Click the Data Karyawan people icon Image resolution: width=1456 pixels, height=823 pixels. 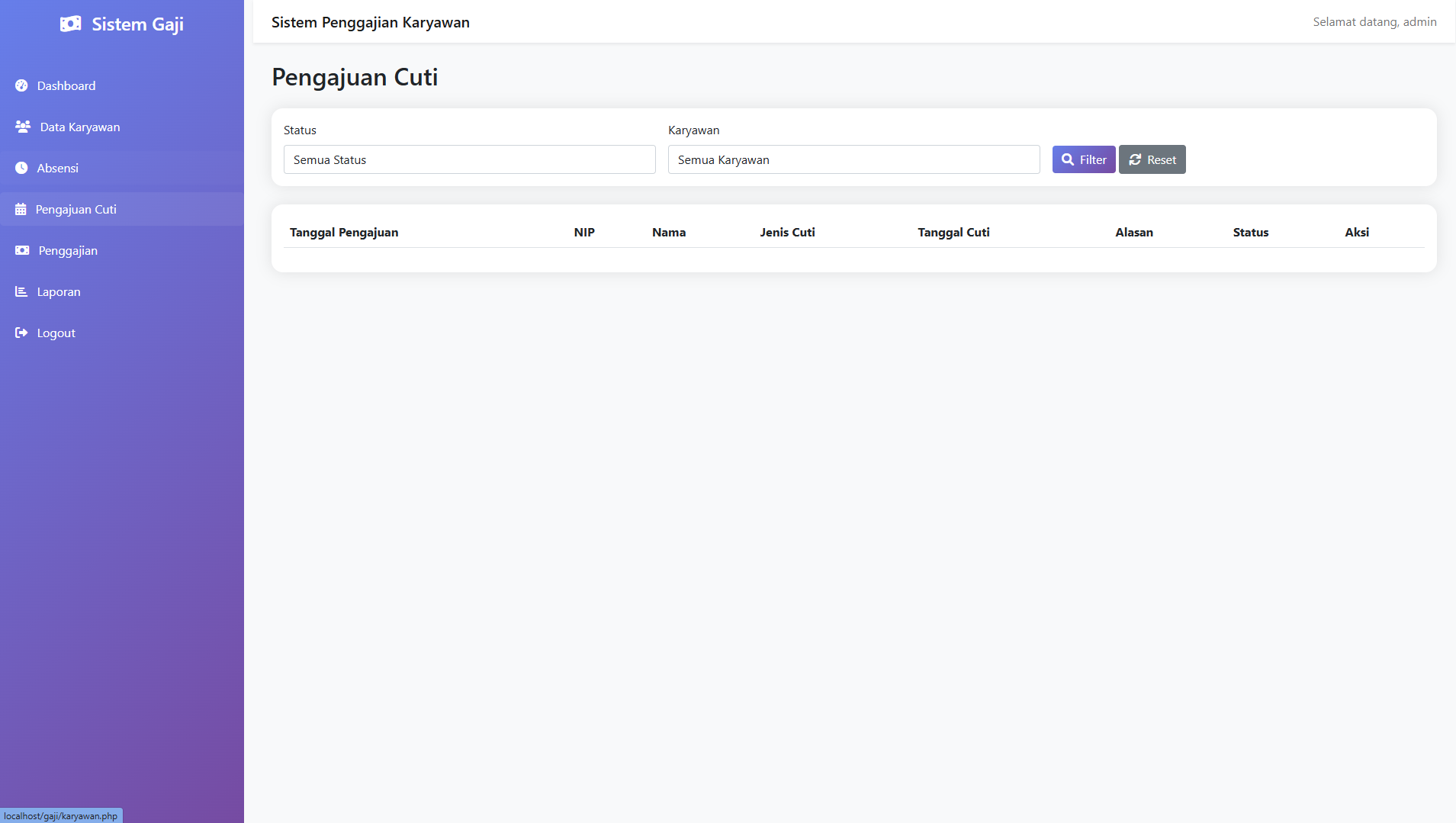click(x=23, y=127)
